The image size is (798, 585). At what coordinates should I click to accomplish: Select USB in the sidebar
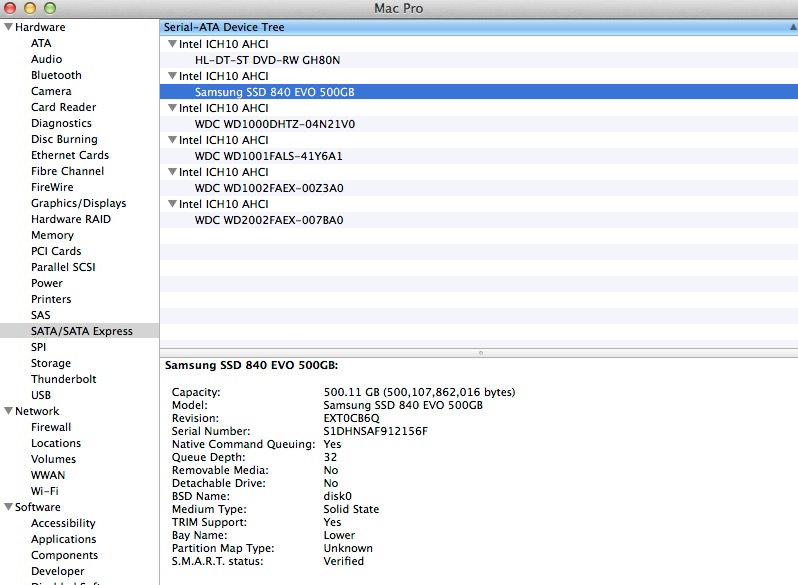point(41,395)
